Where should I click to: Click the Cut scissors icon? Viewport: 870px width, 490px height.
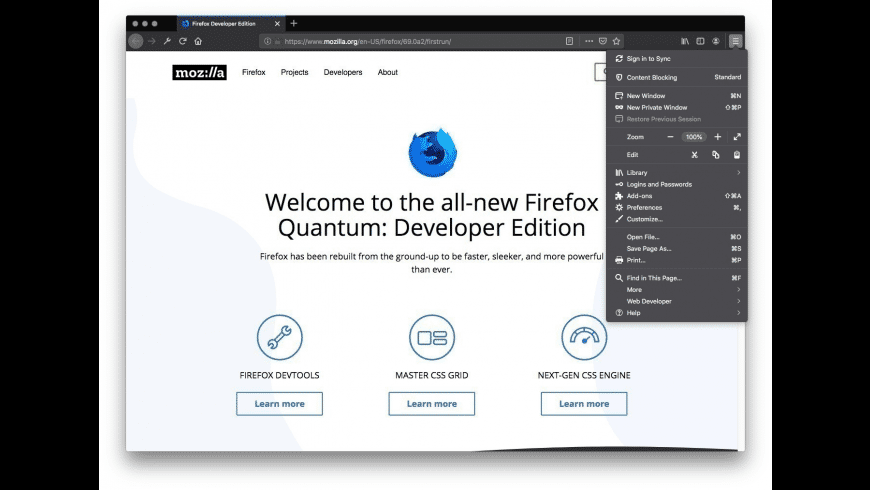point(694,155)
